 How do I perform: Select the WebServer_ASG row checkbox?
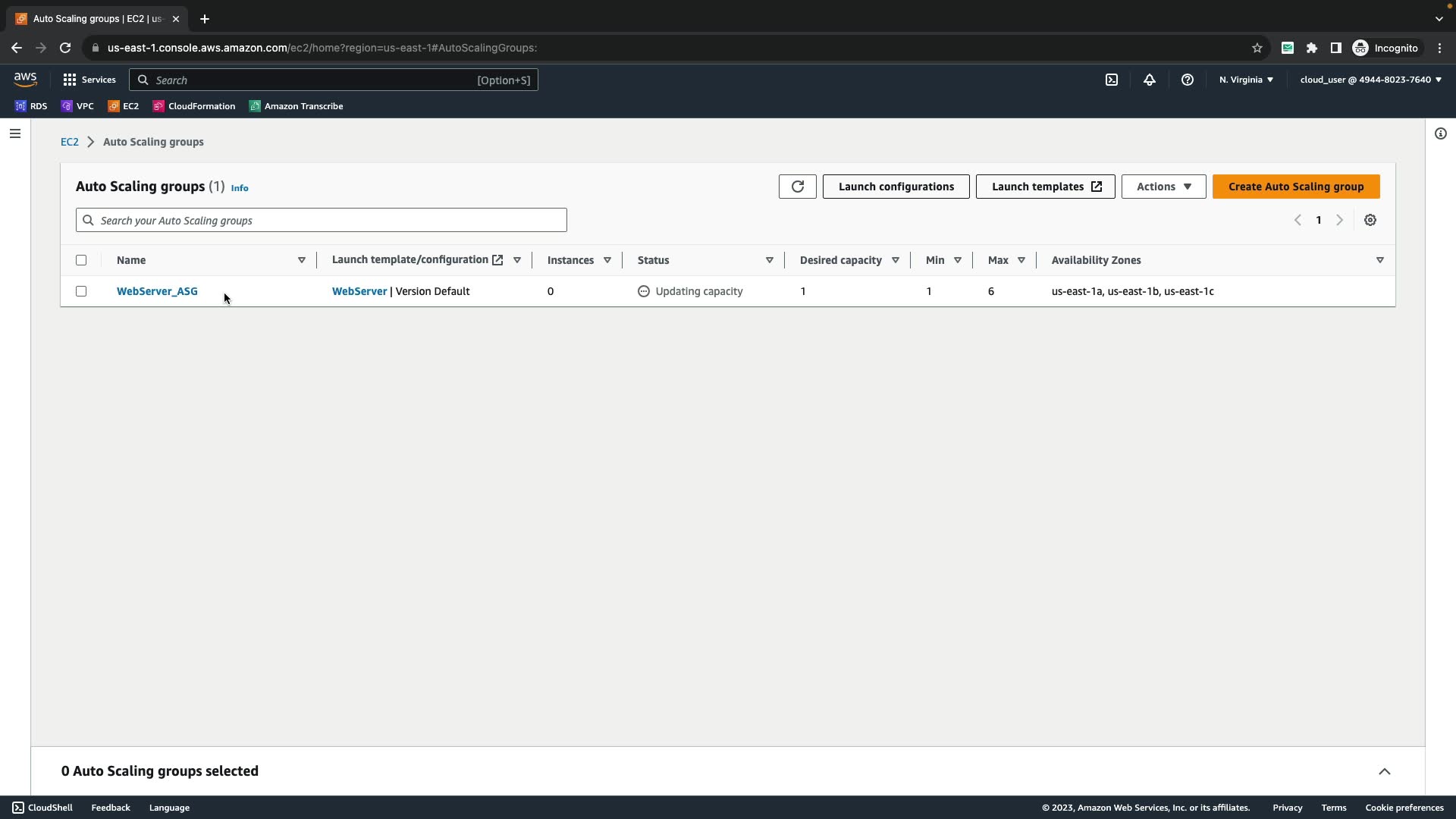[81, 291]
